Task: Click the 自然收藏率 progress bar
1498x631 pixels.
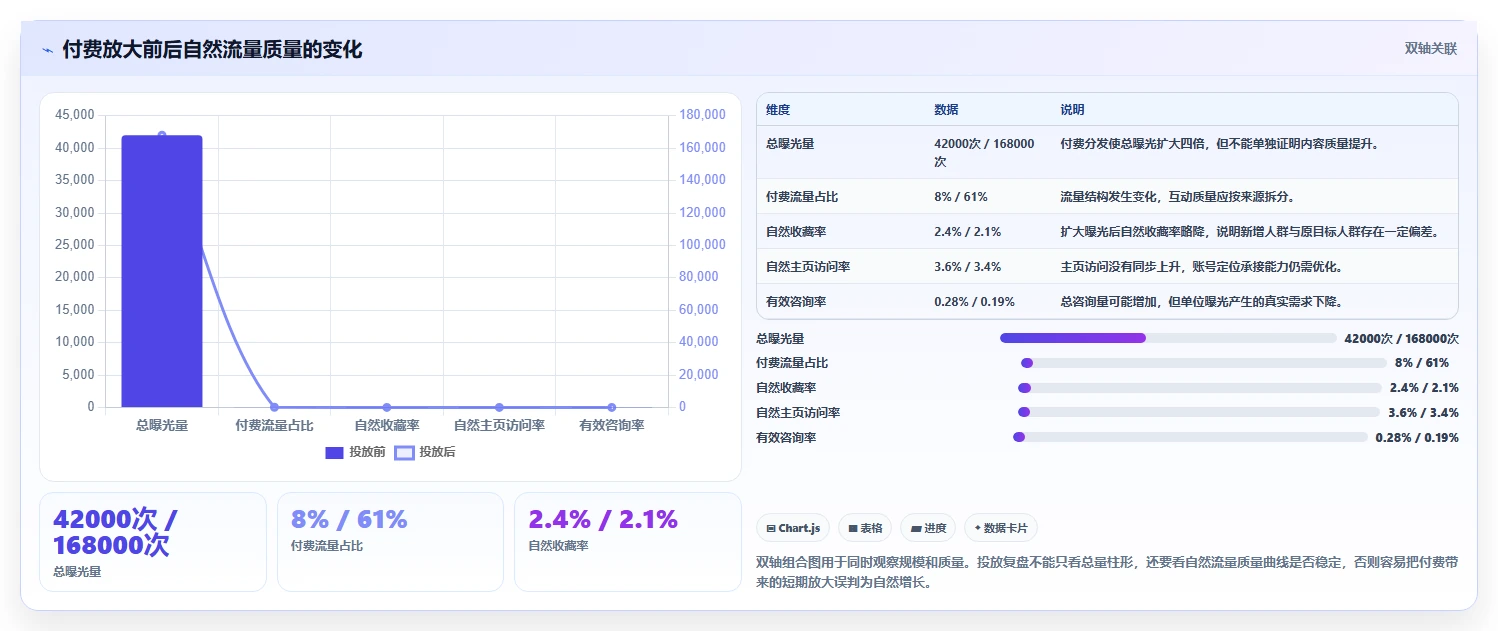Action: pos(1199,388)
